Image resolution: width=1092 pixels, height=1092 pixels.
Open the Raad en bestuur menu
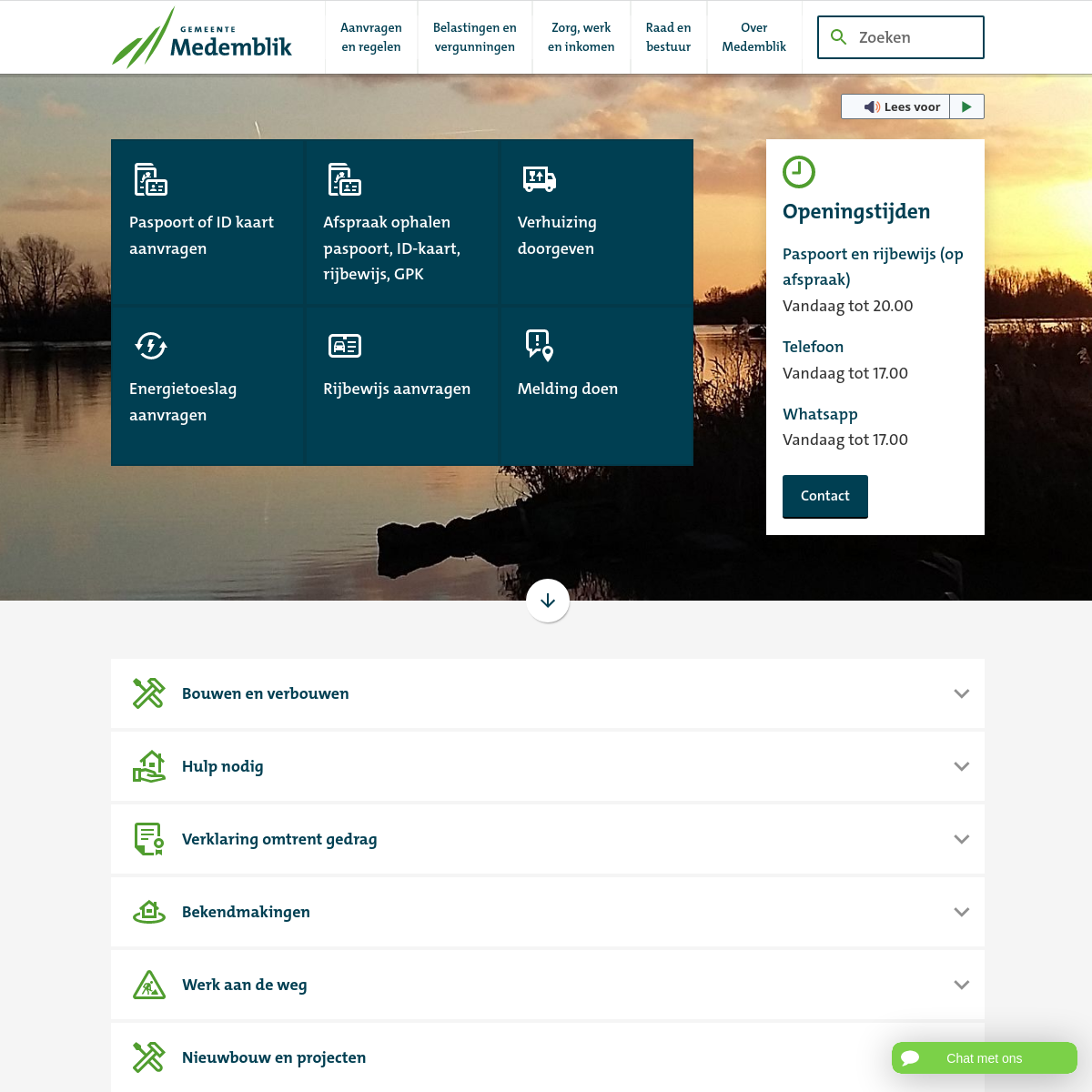pos(669,37)
